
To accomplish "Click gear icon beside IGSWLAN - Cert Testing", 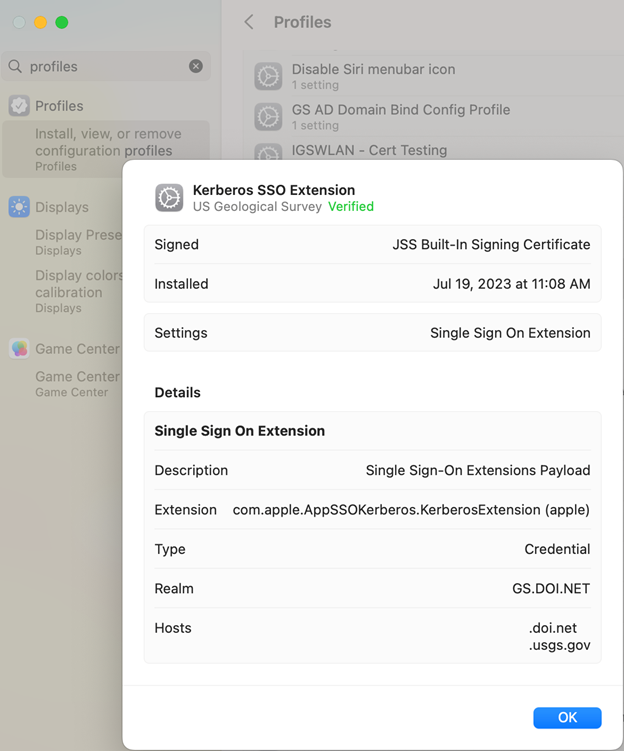I will pyautogui.click(x=268, y=152).
